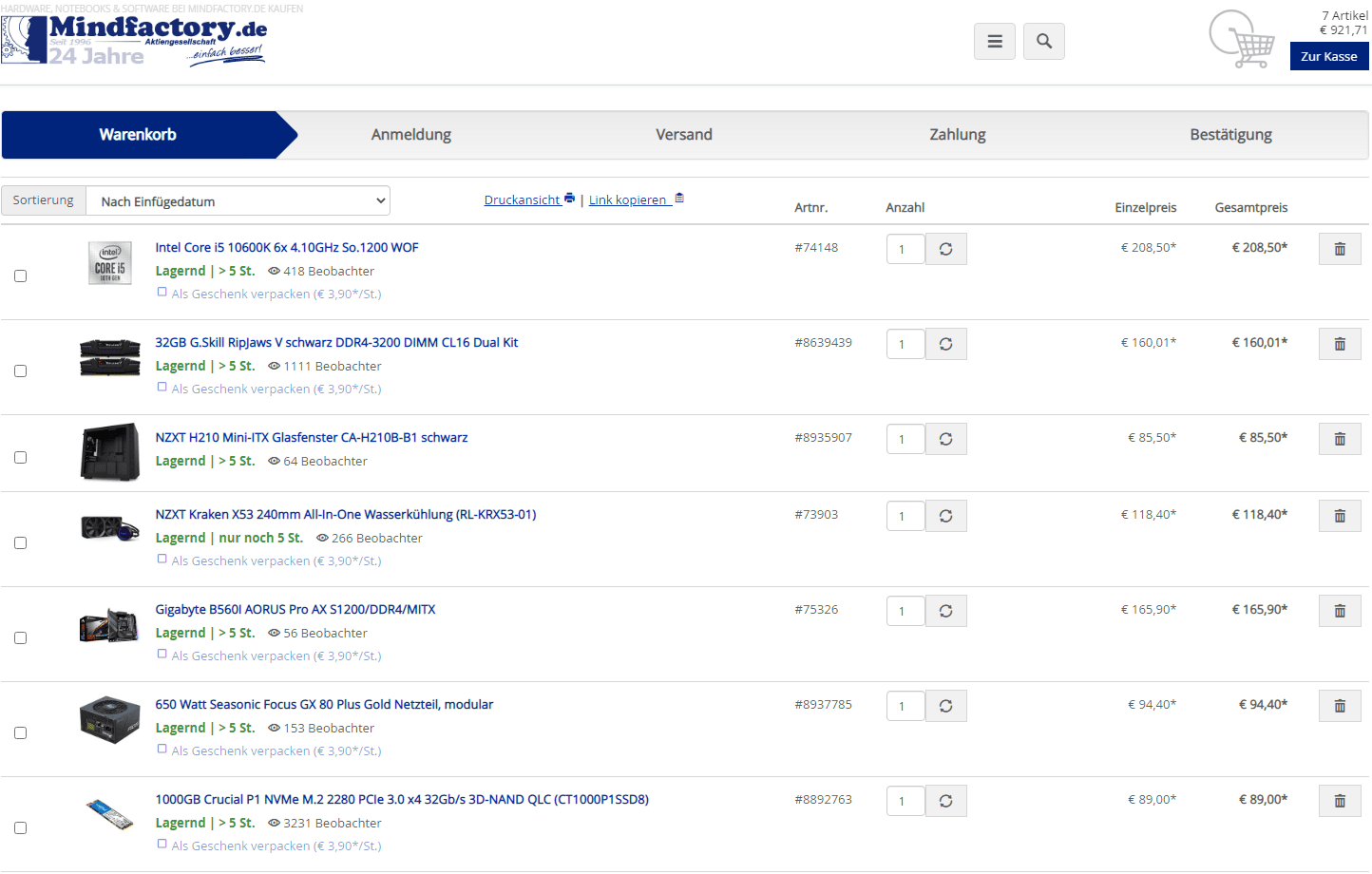Delete the G.Skill RipJaws V item
Image resolution: width=1372 pixels, height=874 pixels.
point(1340,344)
